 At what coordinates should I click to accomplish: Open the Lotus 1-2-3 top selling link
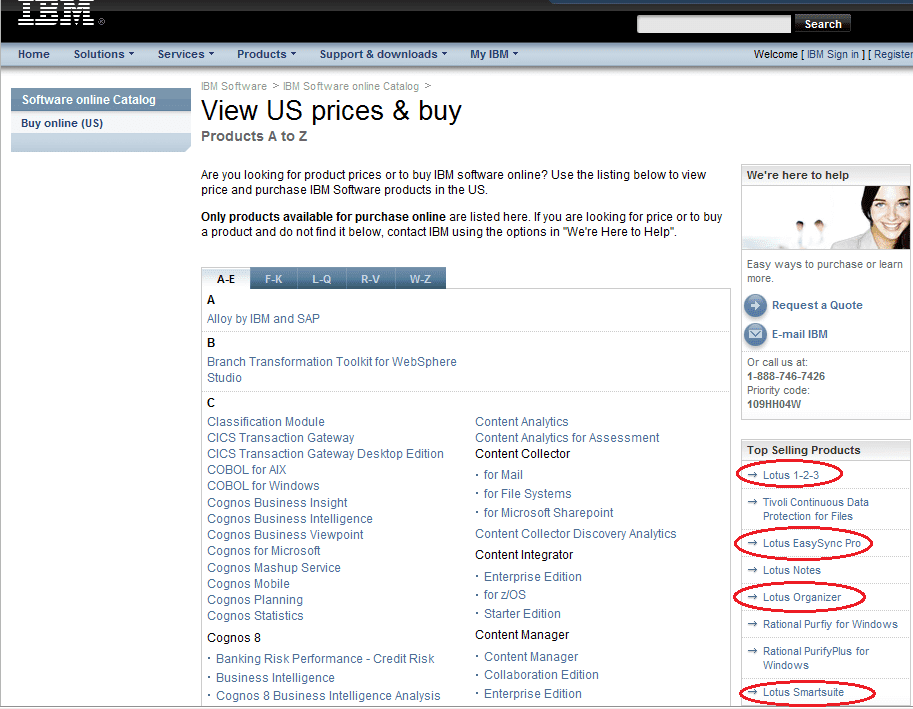click(791, 474)
